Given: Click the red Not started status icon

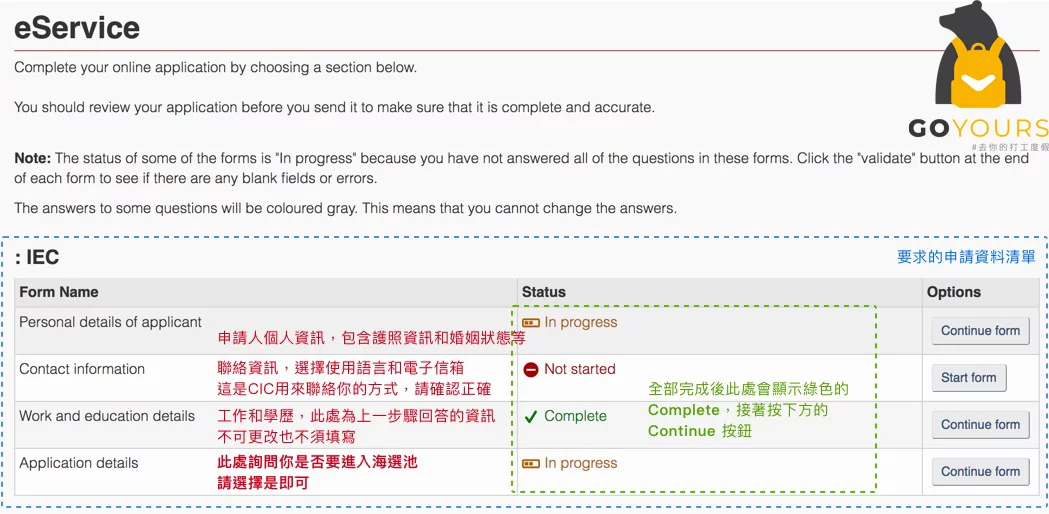Looking at the screenshot, I should (x=531, y=369).
